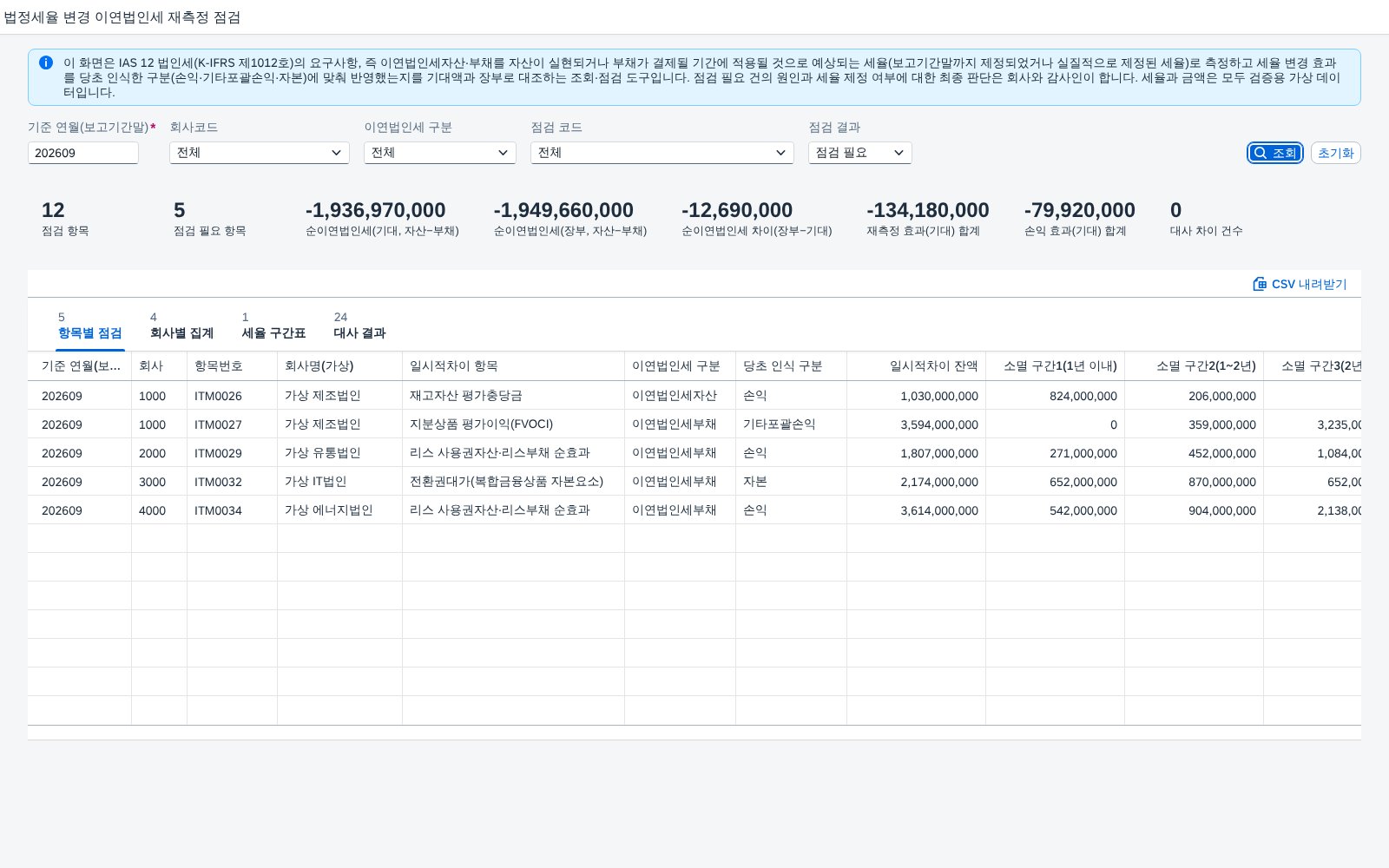
Task: Open the 세율 구간표 tab
Action: (273, 325)
